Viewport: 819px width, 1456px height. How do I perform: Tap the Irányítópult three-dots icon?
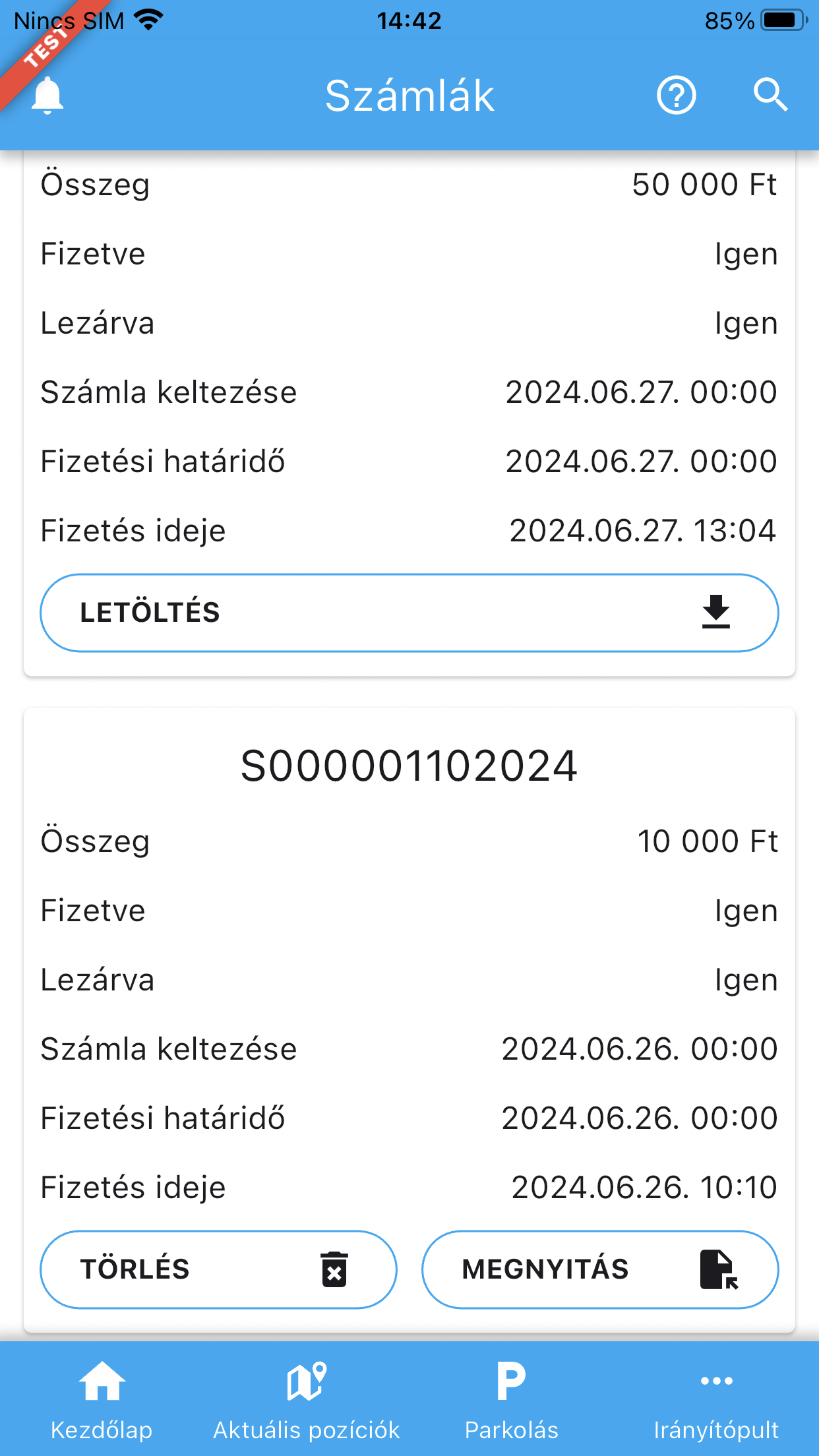pyautogui.click(x=716, y=1381)
